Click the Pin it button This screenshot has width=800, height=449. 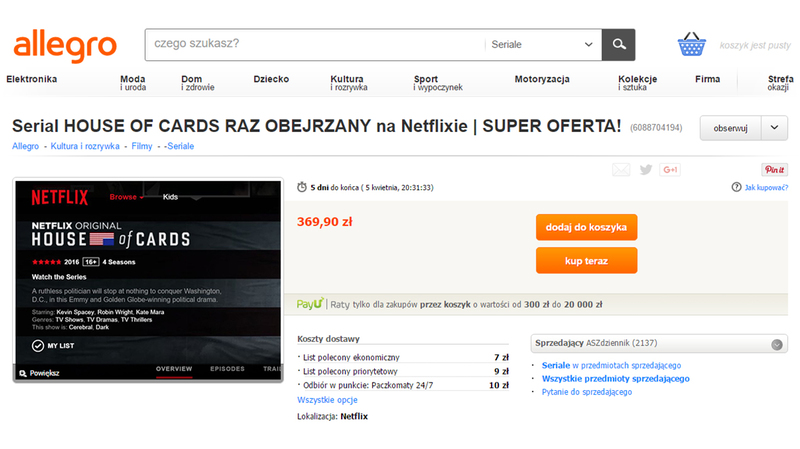tap(774, 169)
